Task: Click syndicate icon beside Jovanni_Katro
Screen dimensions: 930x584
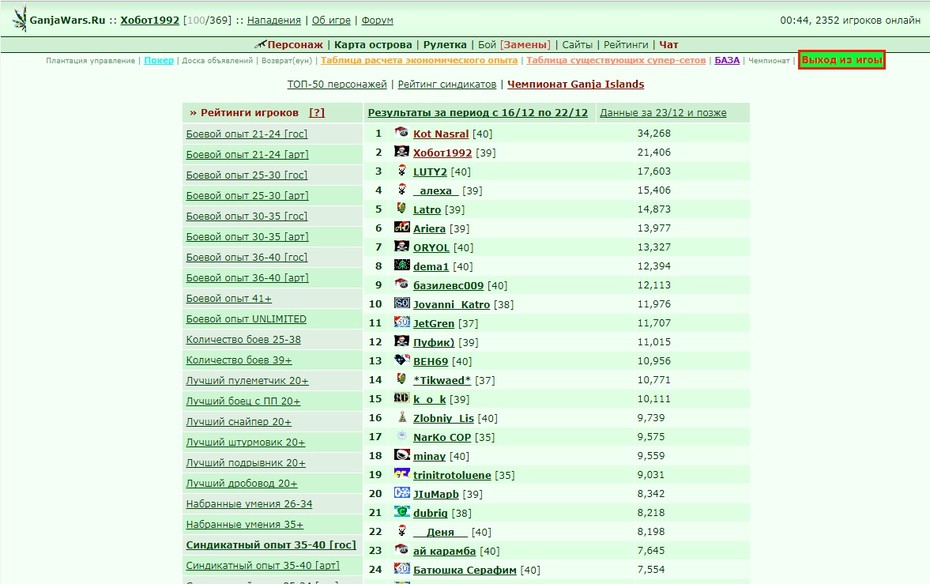Action: click(402, 303)
